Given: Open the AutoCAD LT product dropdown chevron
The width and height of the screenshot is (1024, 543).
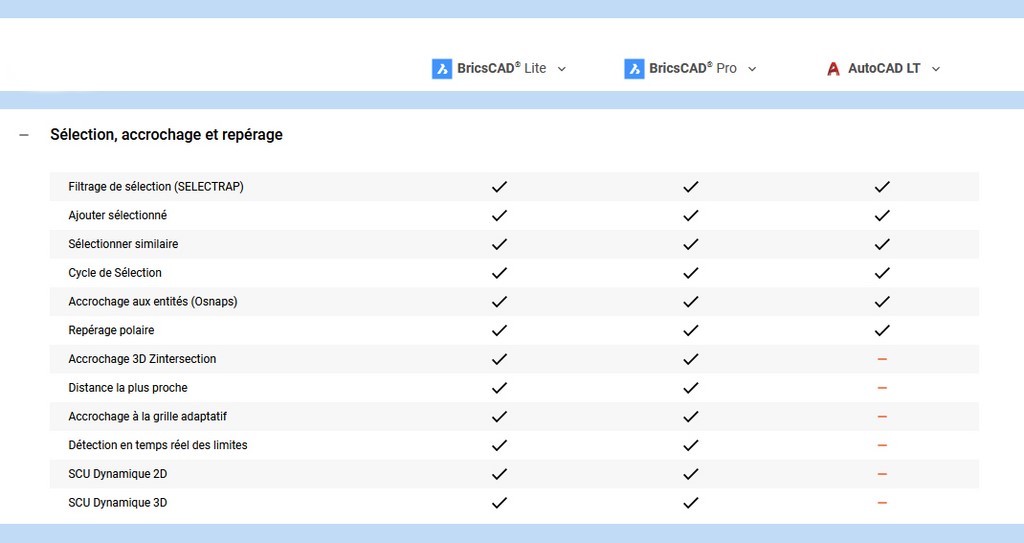Looking at the screenshot, I should pos(936,69).
